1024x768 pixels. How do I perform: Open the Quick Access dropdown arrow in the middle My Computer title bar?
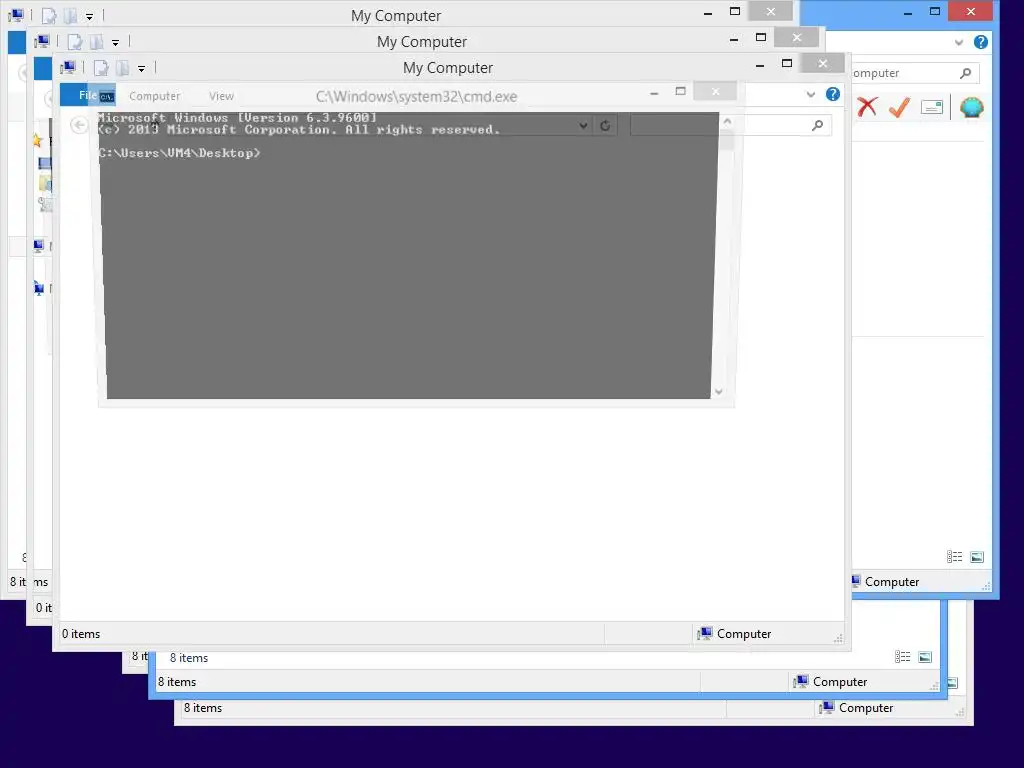point(115,43)
